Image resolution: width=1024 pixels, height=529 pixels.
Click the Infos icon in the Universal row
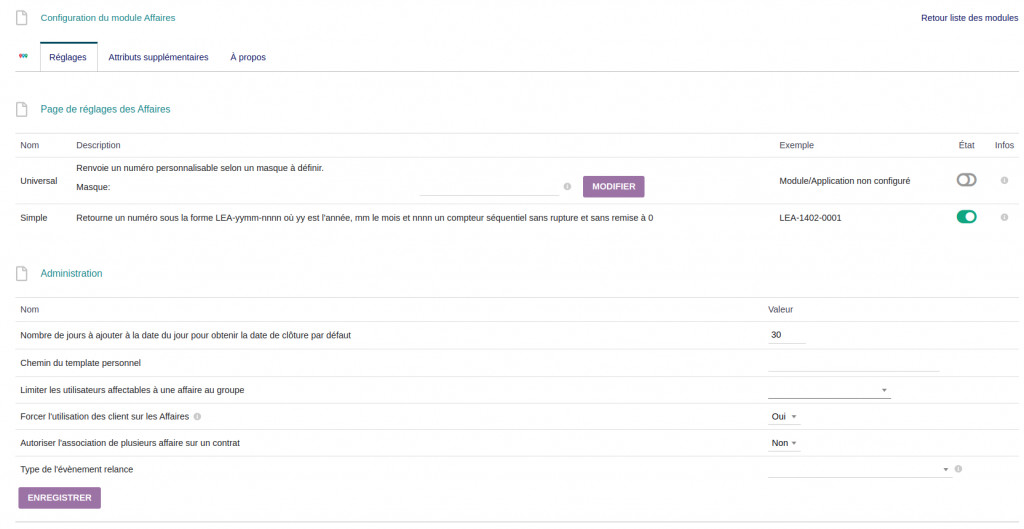pos(1004,180)
